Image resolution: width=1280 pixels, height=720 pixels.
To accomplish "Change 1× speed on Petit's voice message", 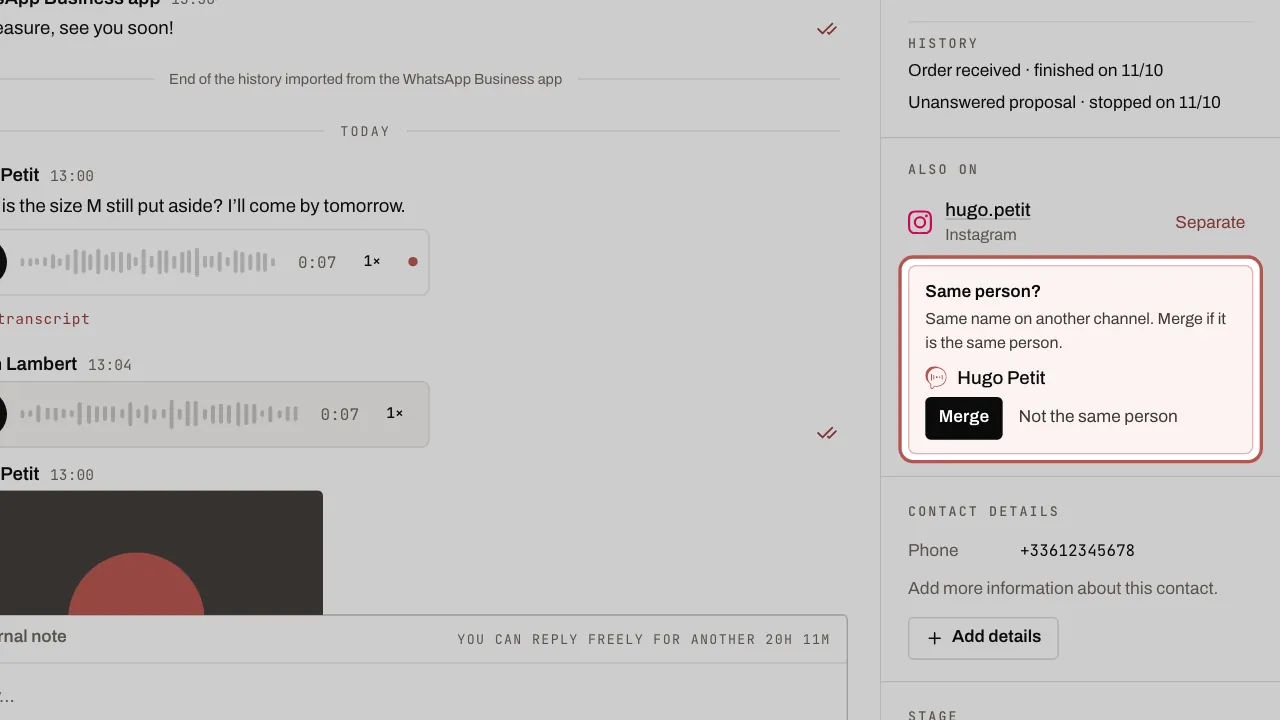I will (372, 261).
